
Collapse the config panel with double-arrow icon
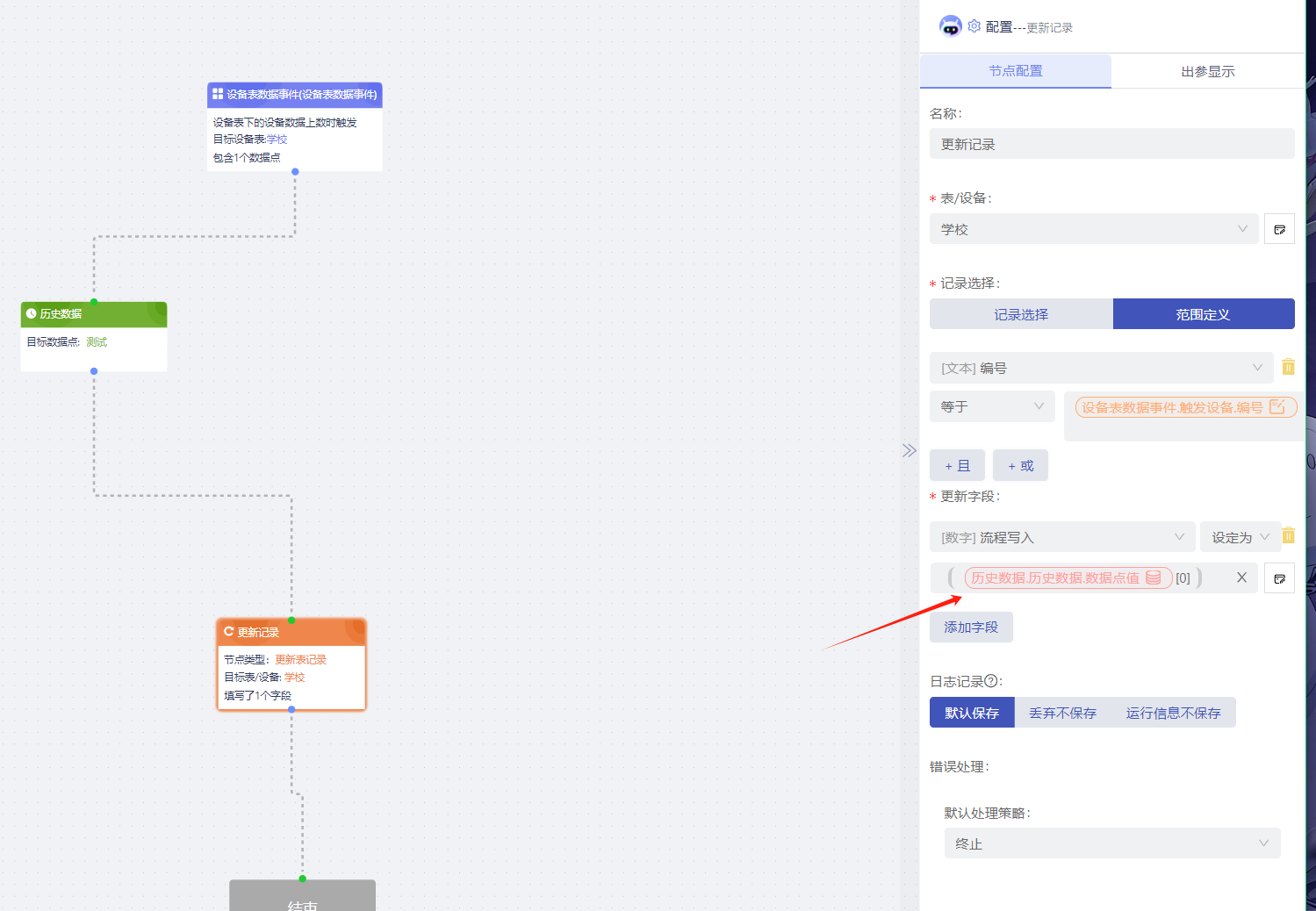coord(909,451)
